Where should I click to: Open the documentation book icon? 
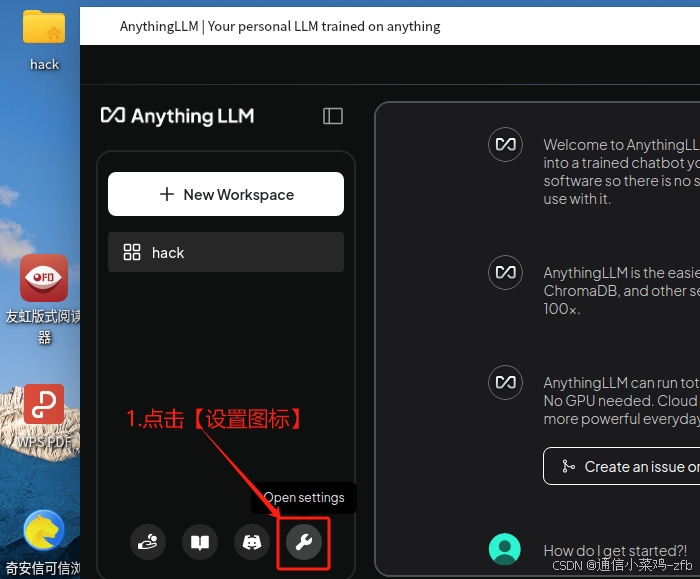pyautogui.click(x=200, y=542)
